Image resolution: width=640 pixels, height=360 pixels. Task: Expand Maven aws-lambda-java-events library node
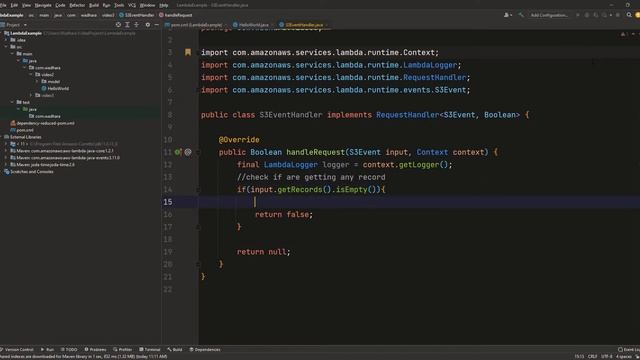click(6, 158)
